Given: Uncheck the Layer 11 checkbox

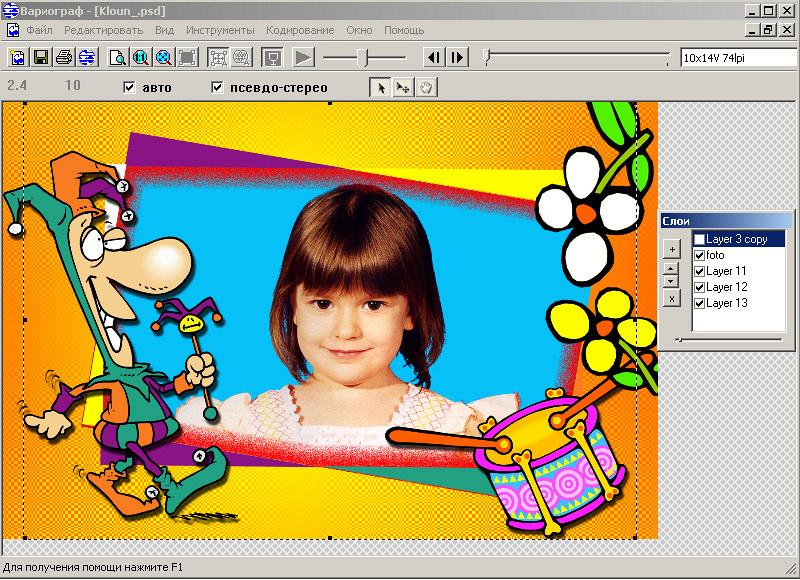Looking at the screenshot, I should click(699, 271).
